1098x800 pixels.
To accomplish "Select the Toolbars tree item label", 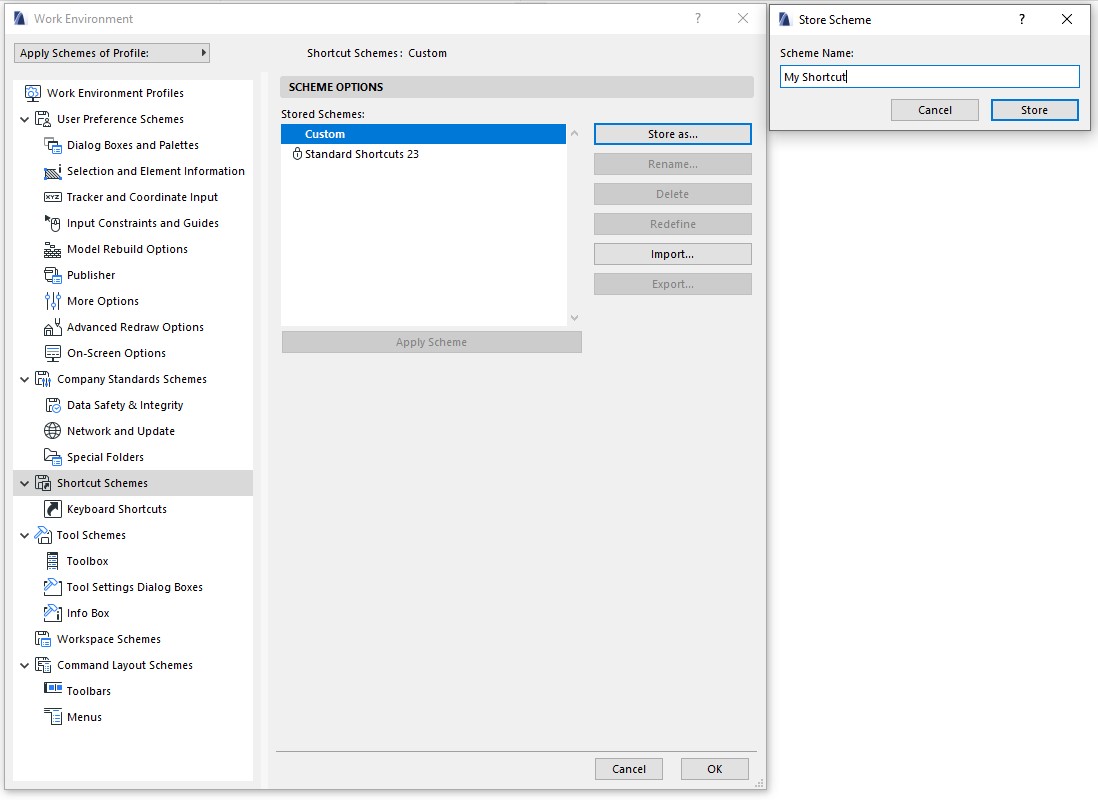I will [88, 691].
